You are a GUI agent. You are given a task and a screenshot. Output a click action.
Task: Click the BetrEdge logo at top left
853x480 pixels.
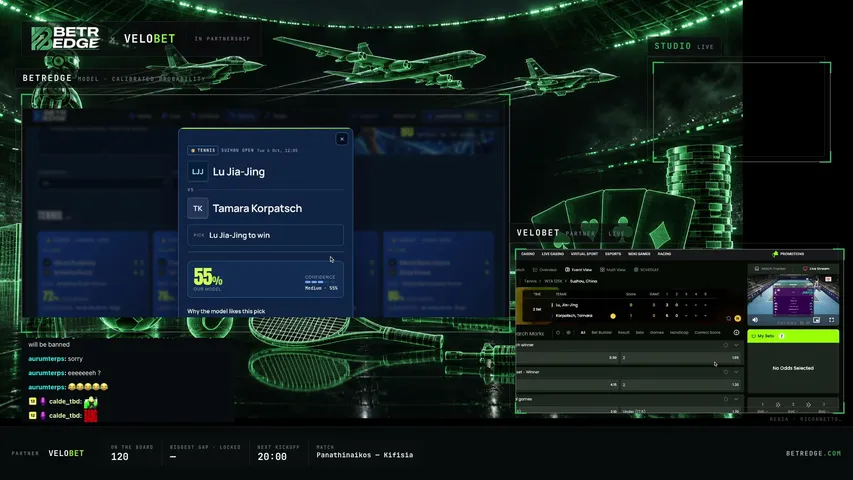(65, 39)
